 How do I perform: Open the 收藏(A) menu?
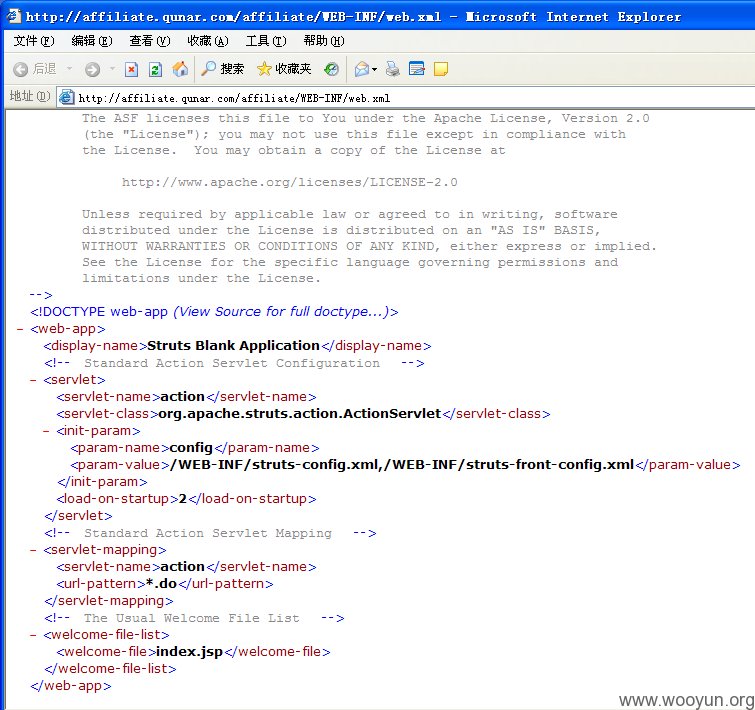208,41
